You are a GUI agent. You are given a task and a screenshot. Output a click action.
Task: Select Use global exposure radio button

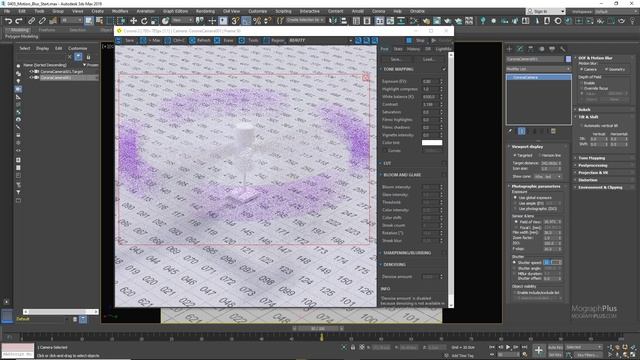pos(516,198)
